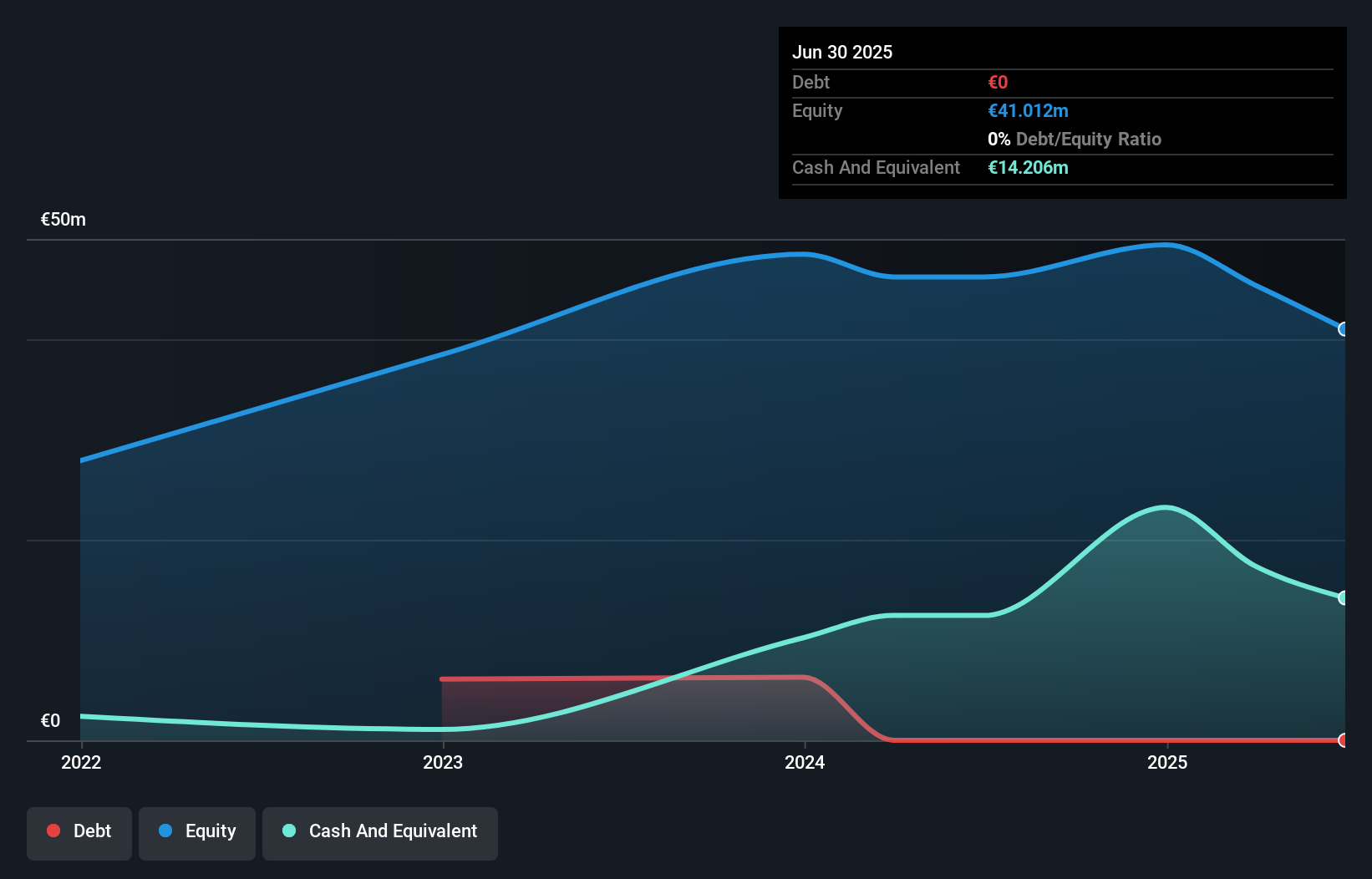Image resolution: width=1372 pixels, height=879 pixels.
Task: Toggle the Equity legend button
Action: click(x=197, y=833)
